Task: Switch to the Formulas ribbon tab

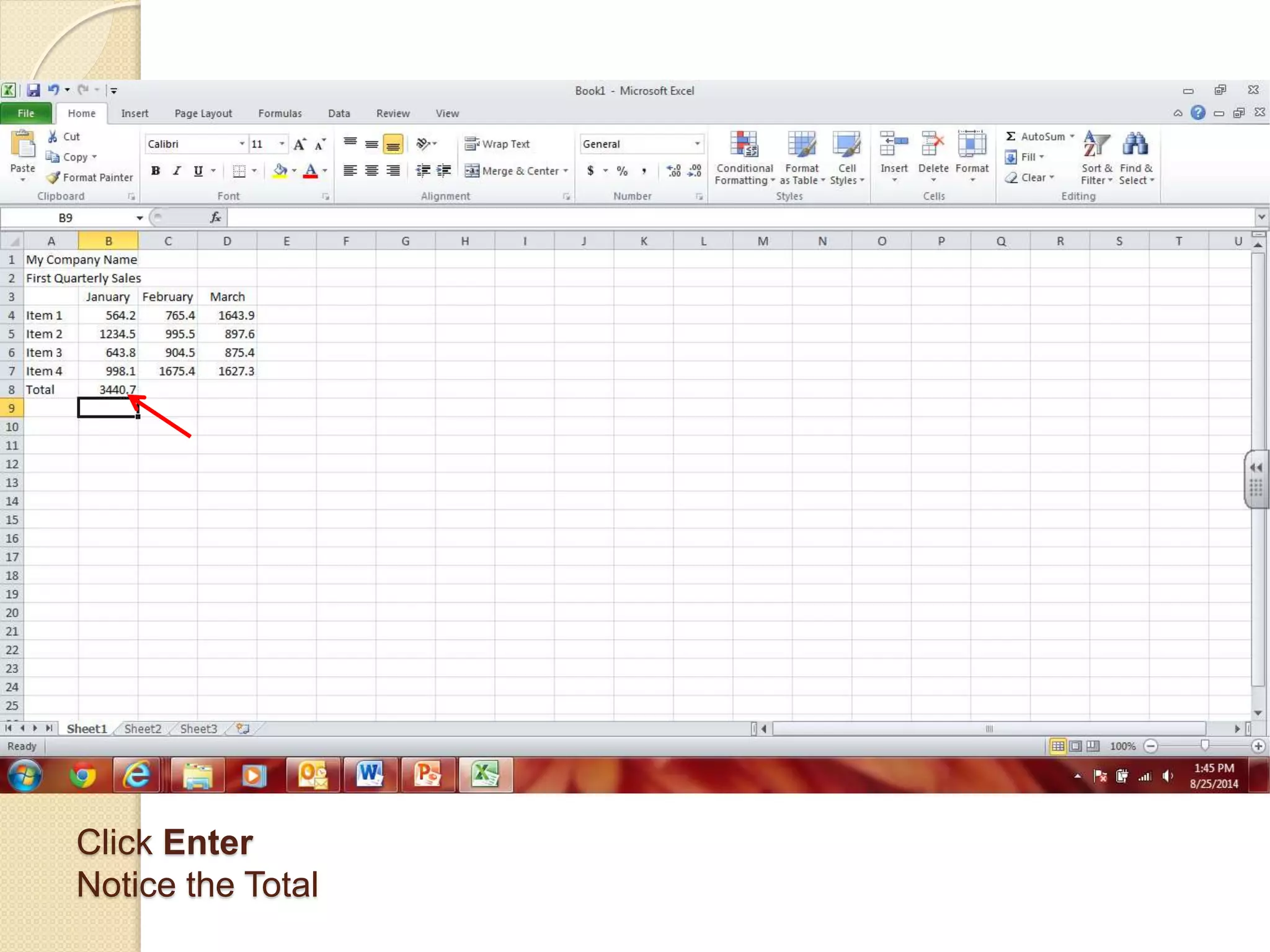Action: tap(280, 113)
